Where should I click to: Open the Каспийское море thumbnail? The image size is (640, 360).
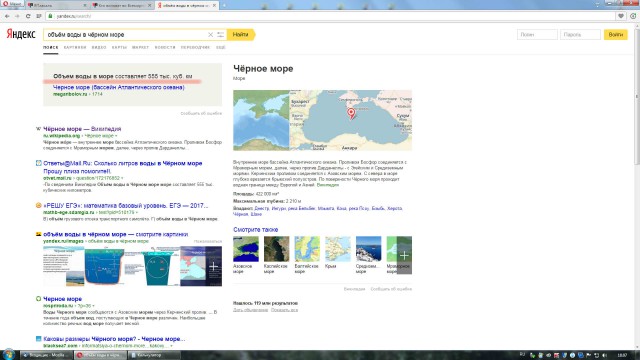point(276,249)
